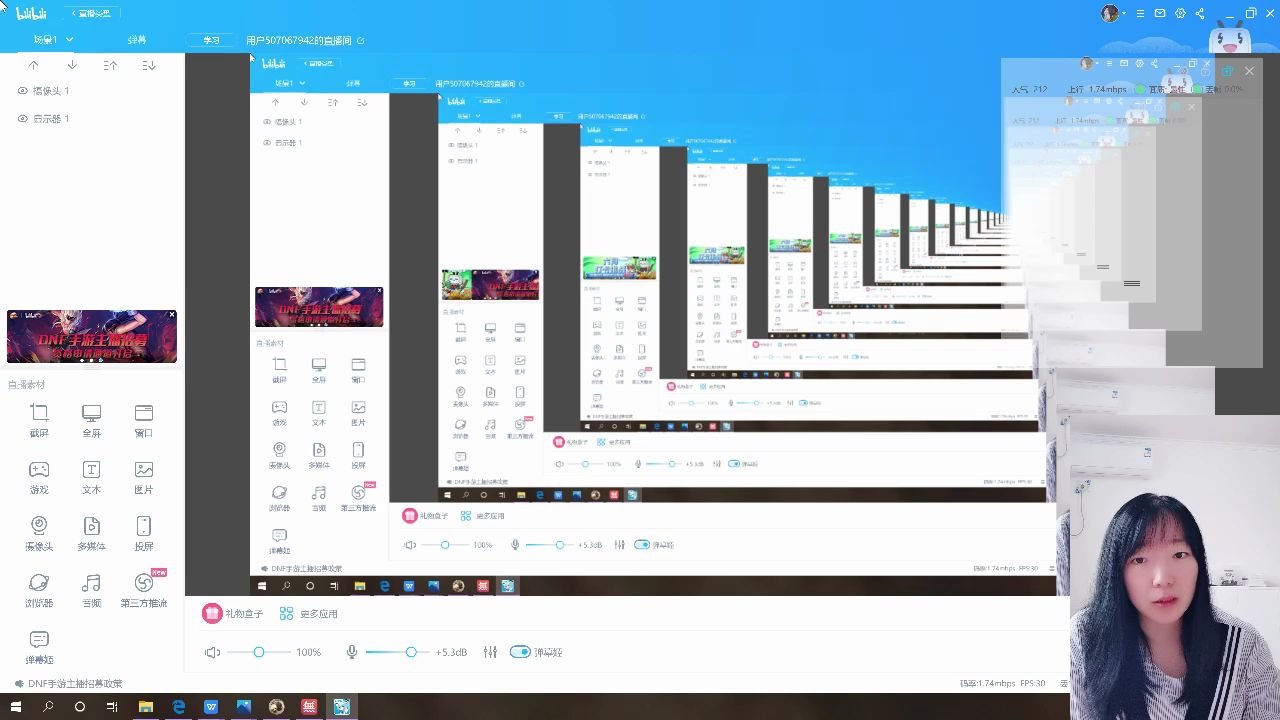Toggle visibility of 摄像头 1 source
Screen dimensions: 1280x720
(22, 91)
